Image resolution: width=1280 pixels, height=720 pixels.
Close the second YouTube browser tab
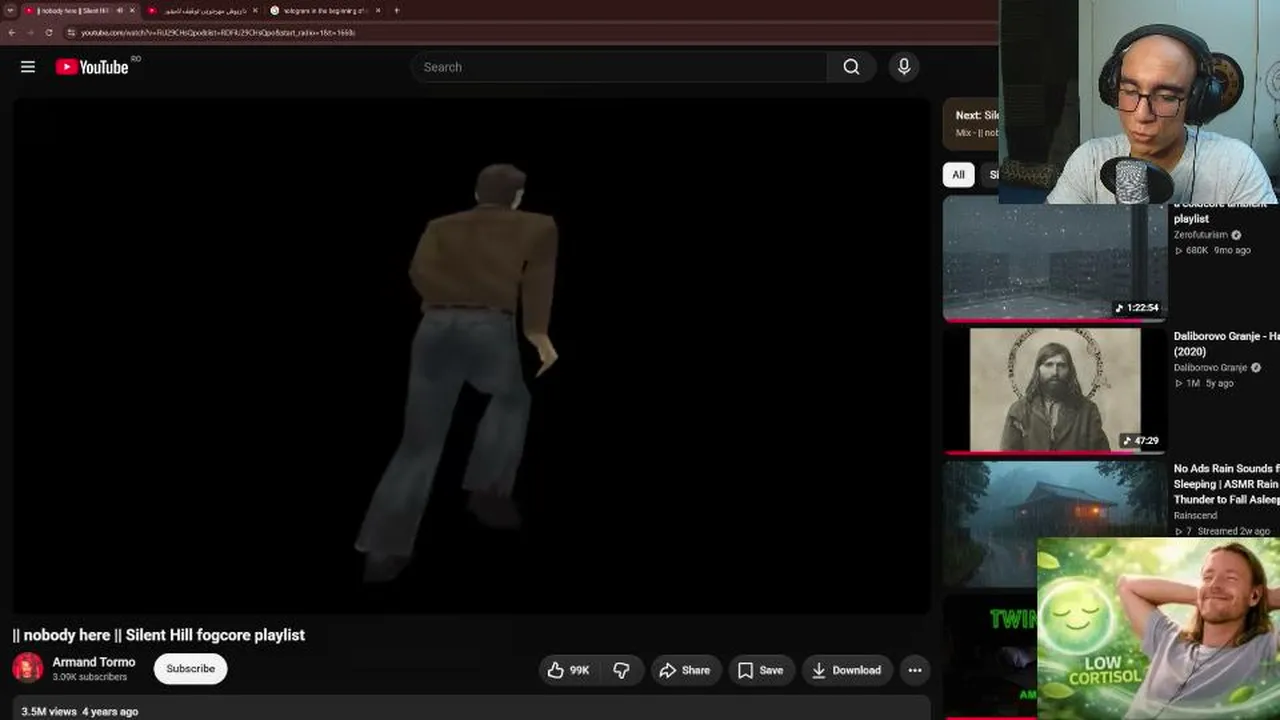tap(255, 10)
